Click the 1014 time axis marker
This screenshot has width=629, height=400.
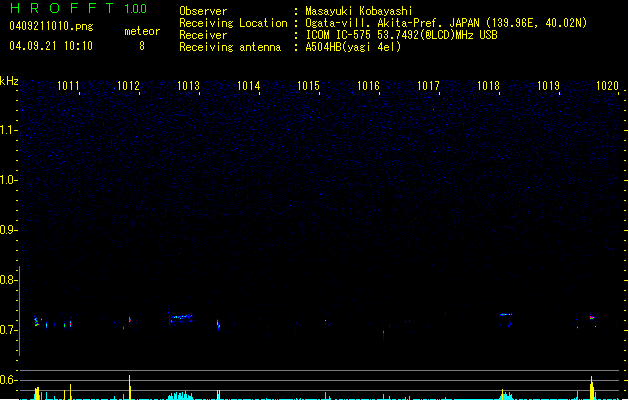pos(248,86)
